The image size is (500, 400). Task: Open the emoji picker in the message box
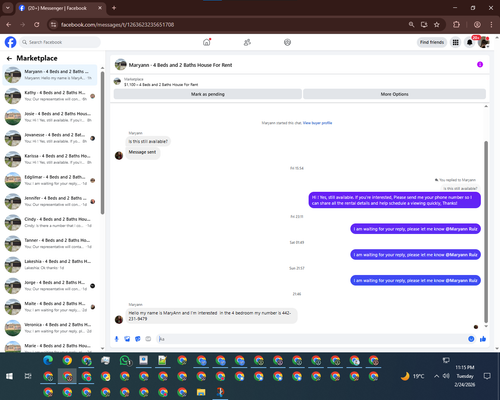point(471,339)
